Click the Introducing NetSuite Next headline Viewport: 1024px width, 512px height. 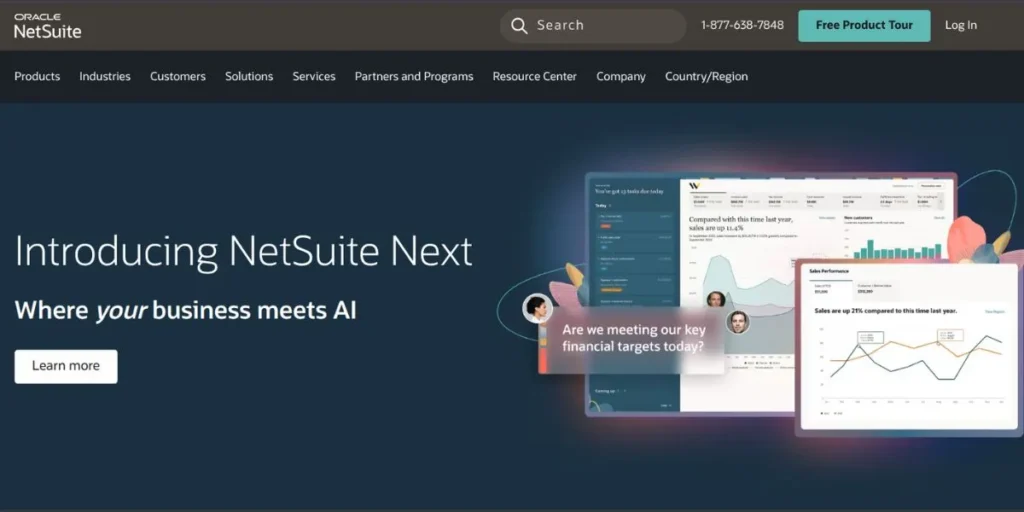[x=243, y=251]
